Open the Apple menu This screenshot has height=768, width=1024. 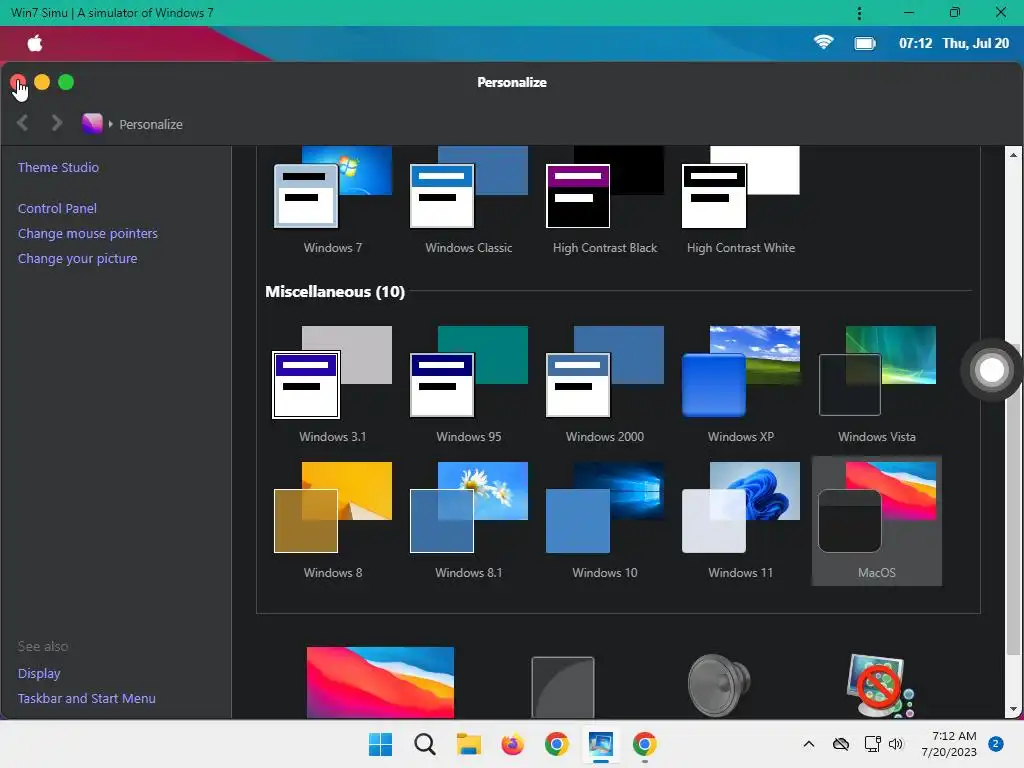pyautogui.click(x=35, y=43)
